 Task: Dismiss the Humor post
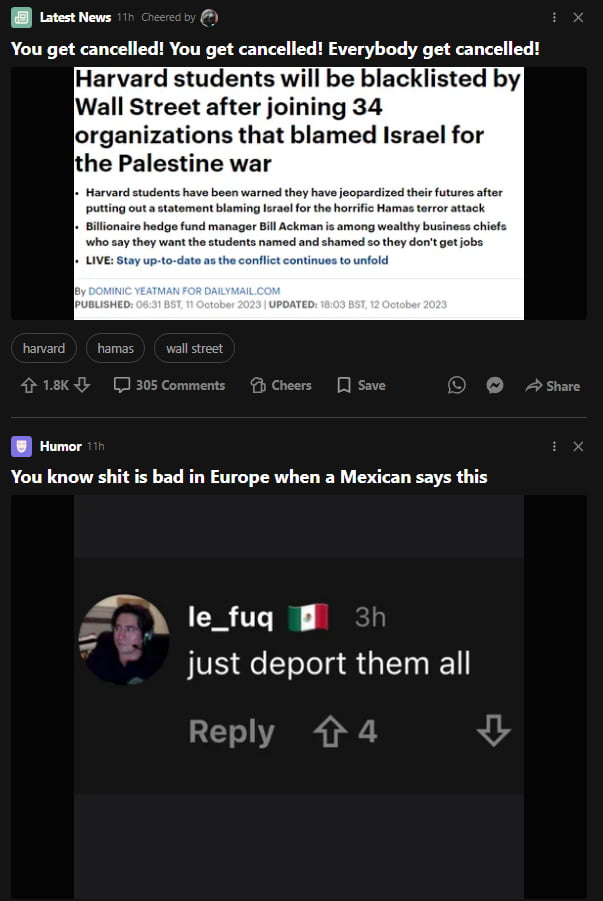coord(578,446)
